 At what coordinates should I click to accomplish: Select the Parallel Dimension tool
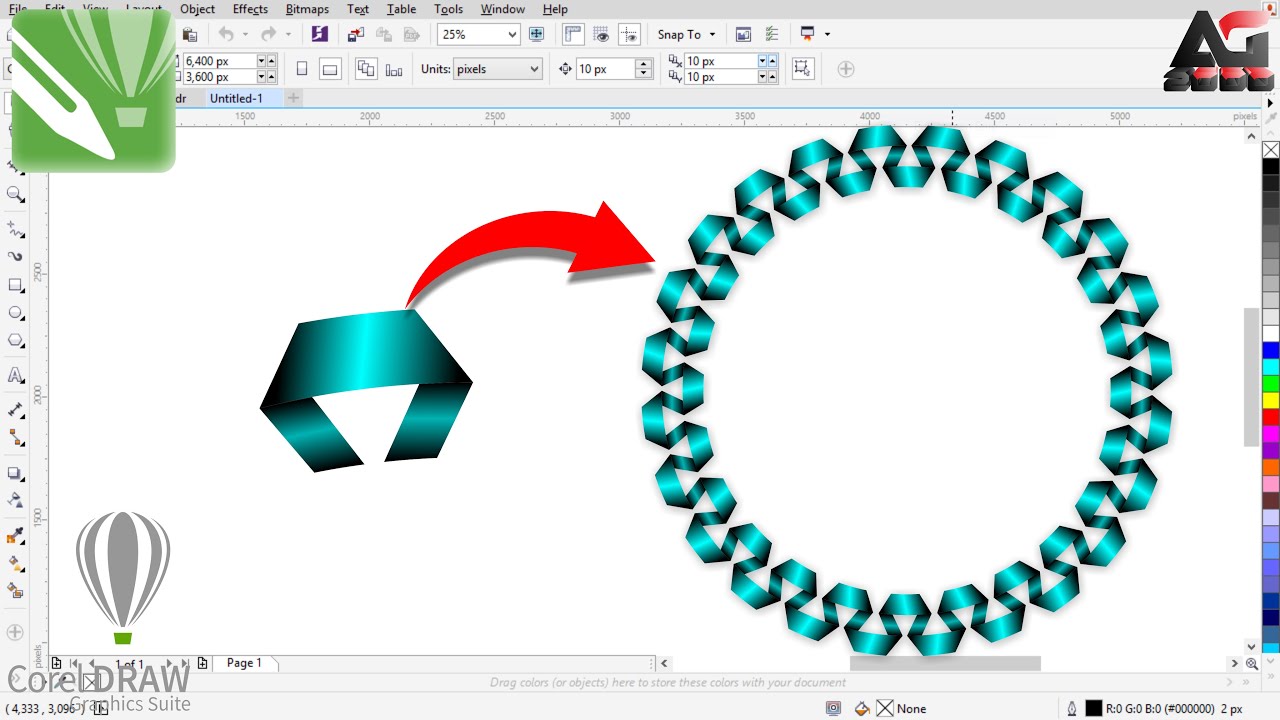16,409
